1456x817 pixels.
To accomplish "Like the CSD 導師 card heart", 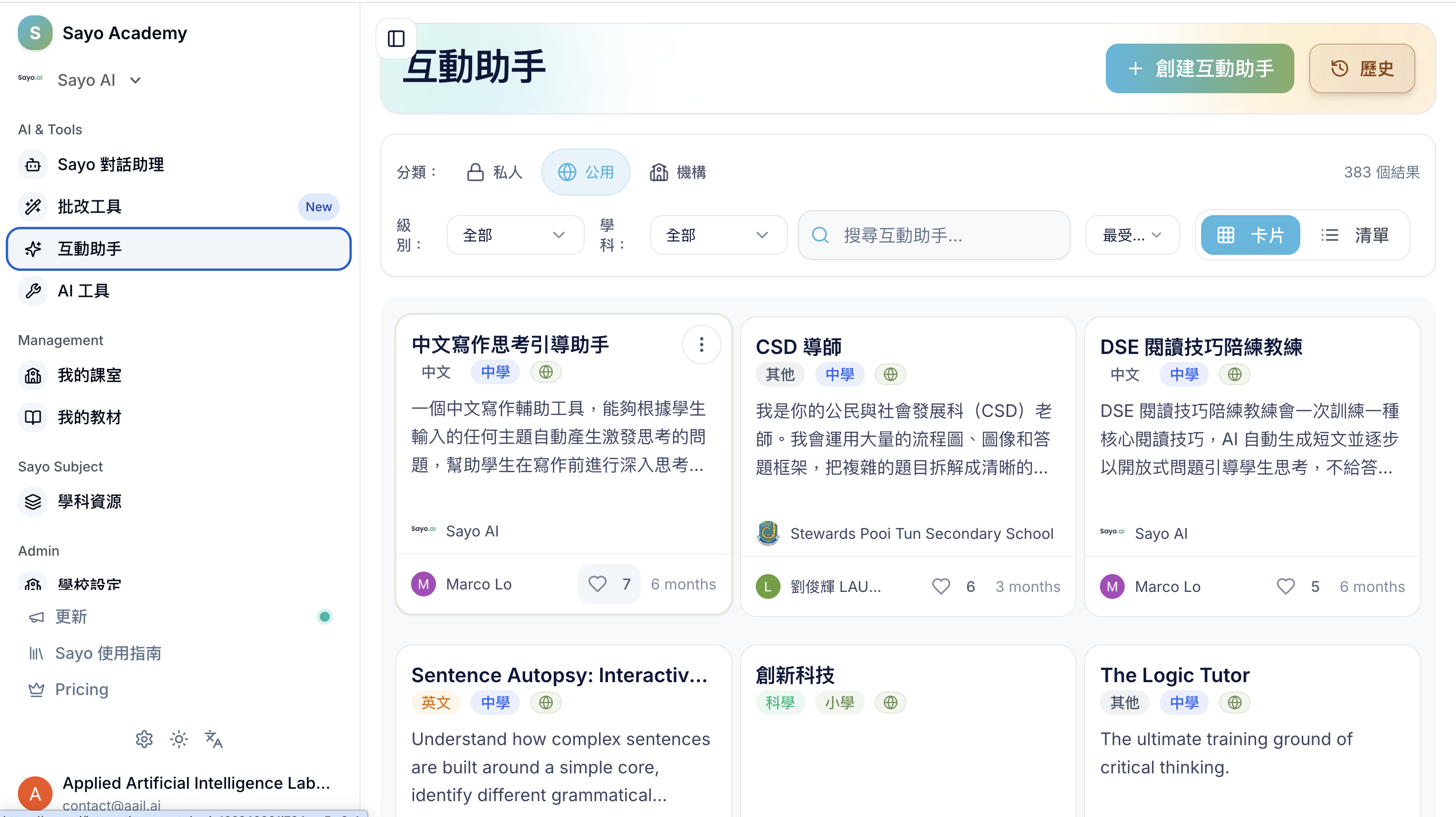I will point(941,586).
